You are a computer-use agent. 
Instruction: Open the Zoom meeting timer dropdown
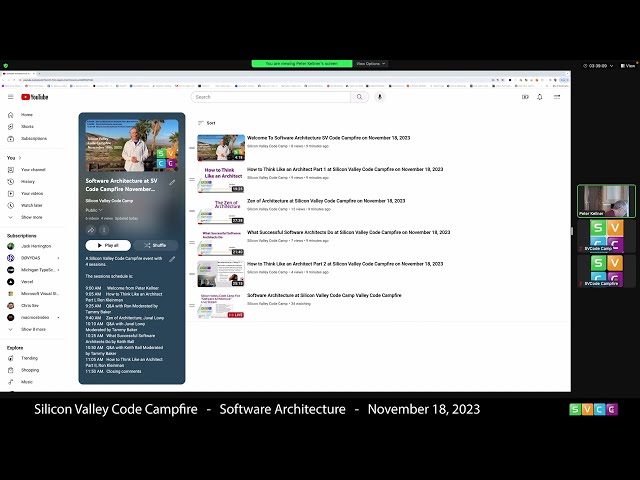[598, 65]
